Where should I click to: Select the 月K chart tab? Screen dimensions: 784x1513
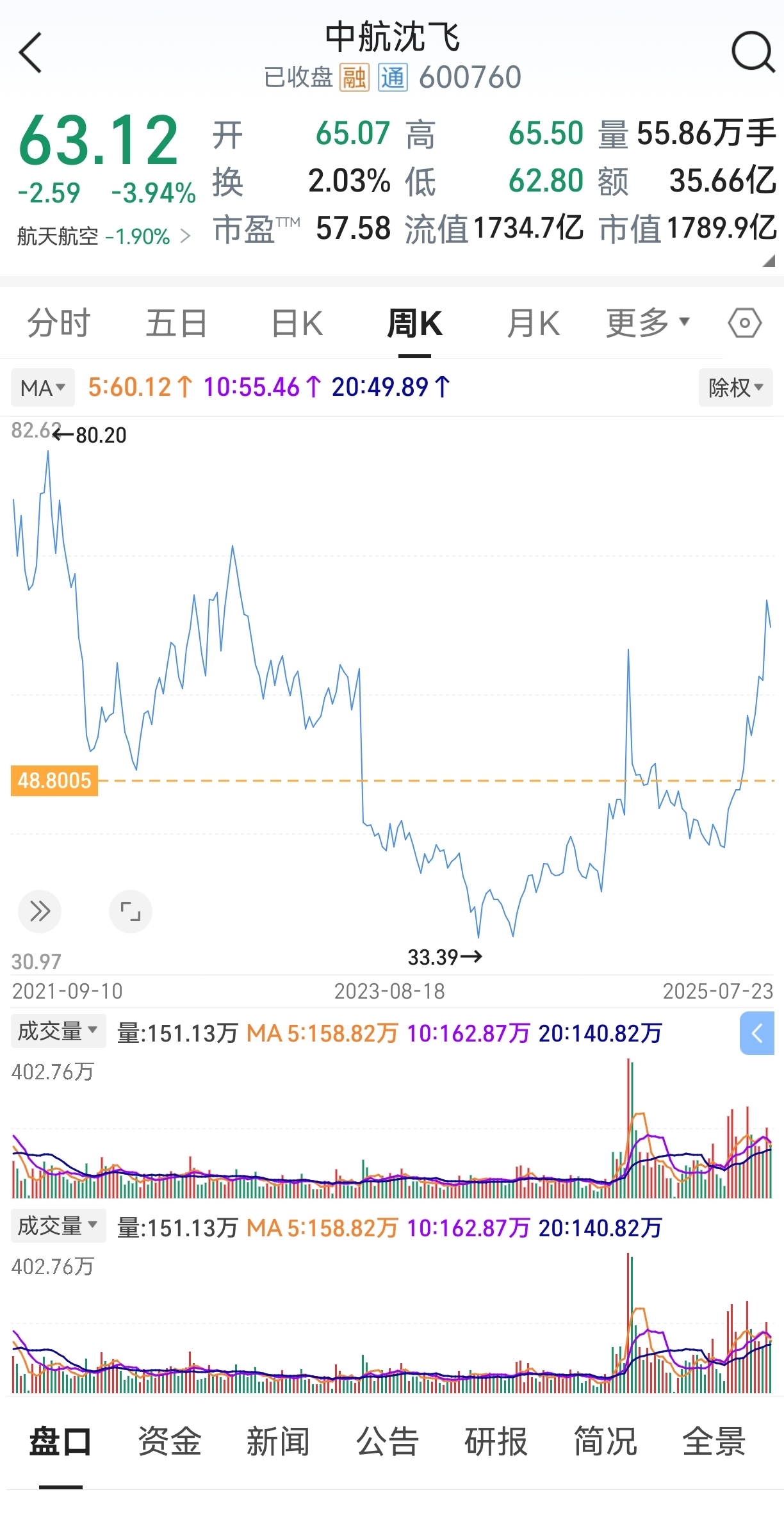tap(534, 323)
